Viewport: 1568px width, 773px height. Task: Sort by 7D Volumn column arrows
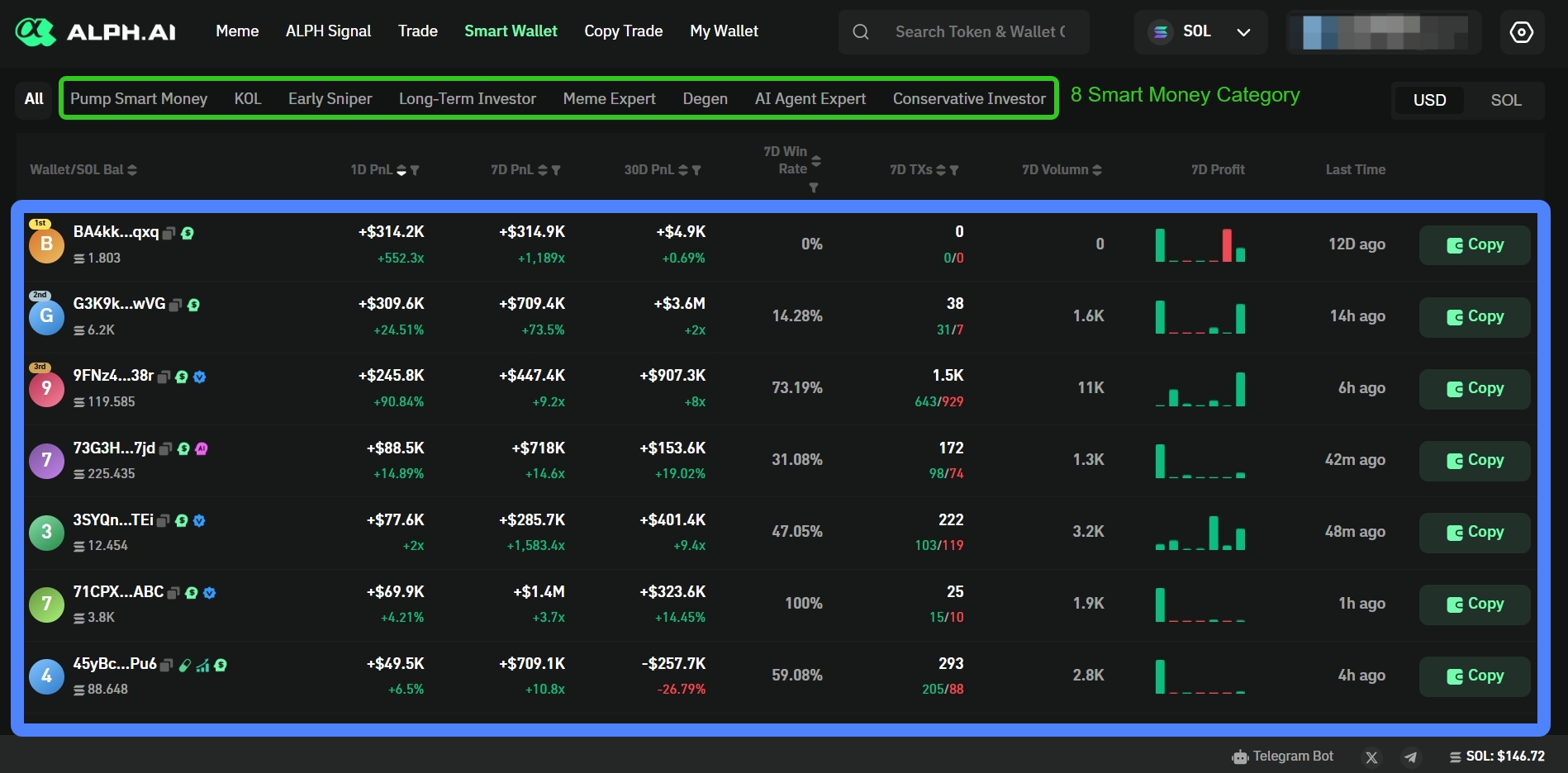(x=1097, y=170)
